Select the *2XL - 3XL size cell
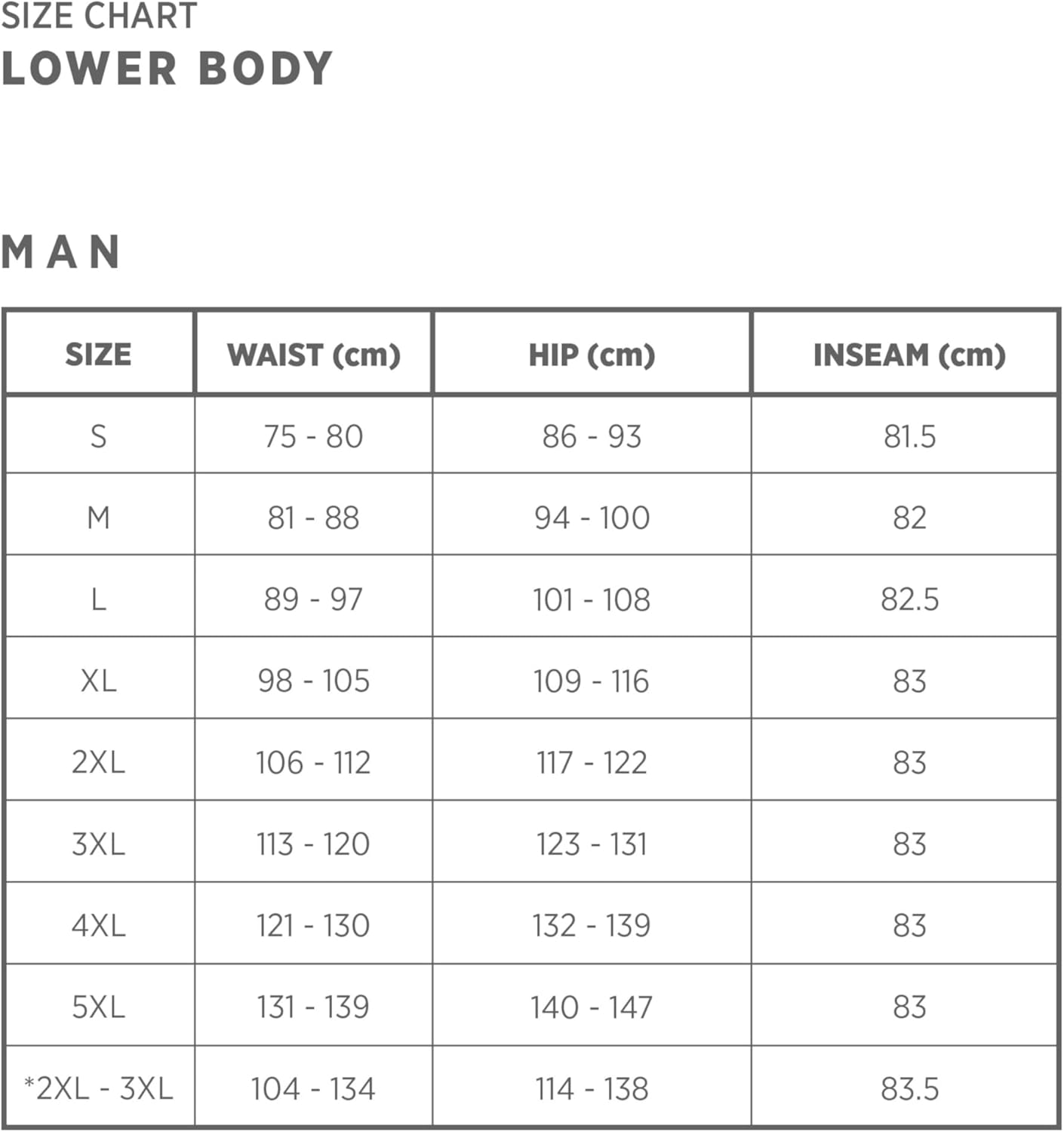Viewport: 1064px width, 1132px height. pos(99,1088)
